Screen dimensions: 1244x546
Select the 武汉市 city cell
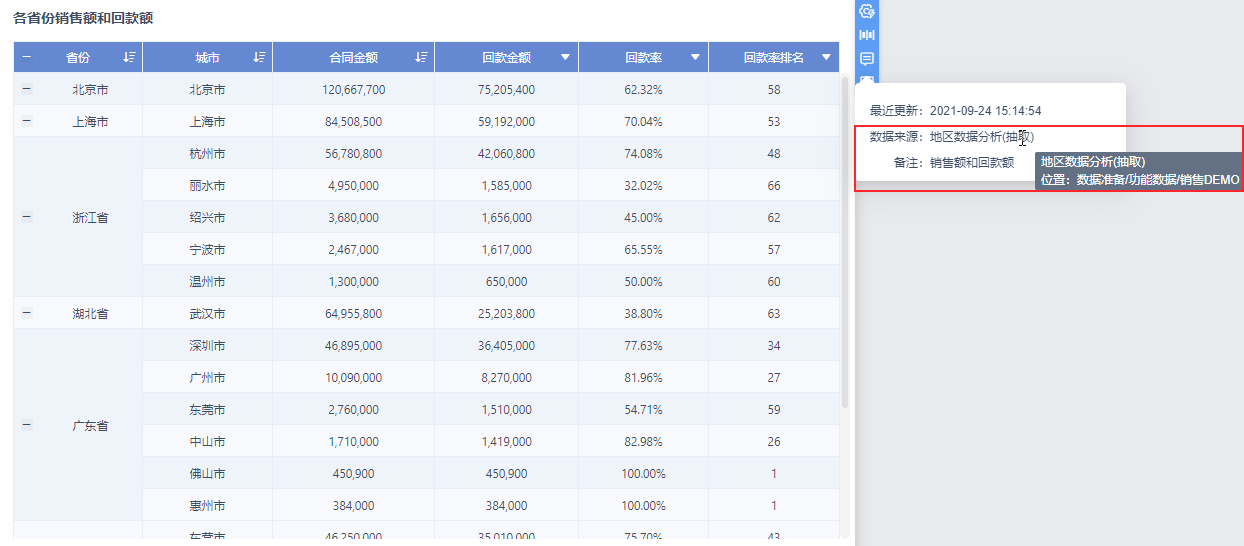[207, 313]
